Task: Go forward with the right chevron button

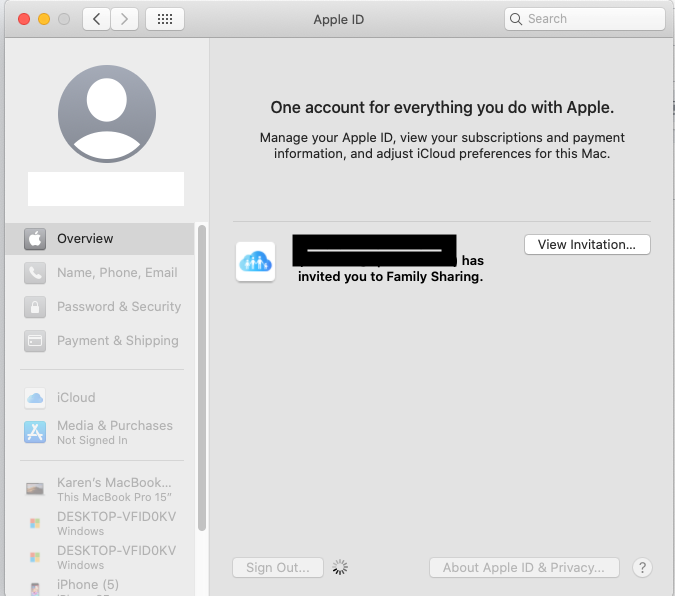Action: (124, 19)
